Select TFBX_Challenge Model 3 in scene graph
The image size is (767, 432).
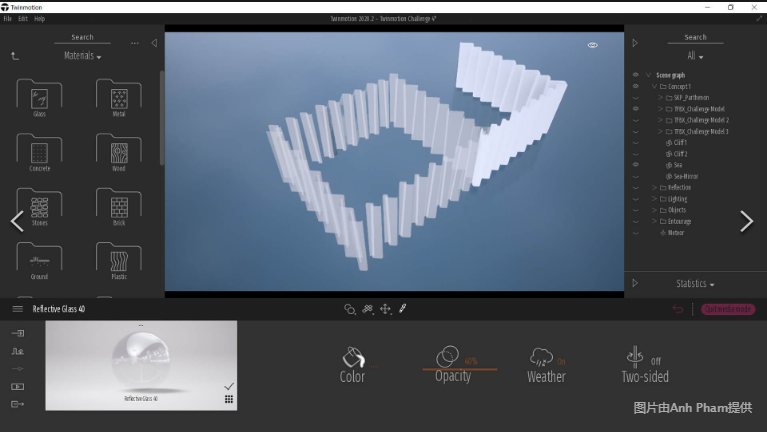701,131
